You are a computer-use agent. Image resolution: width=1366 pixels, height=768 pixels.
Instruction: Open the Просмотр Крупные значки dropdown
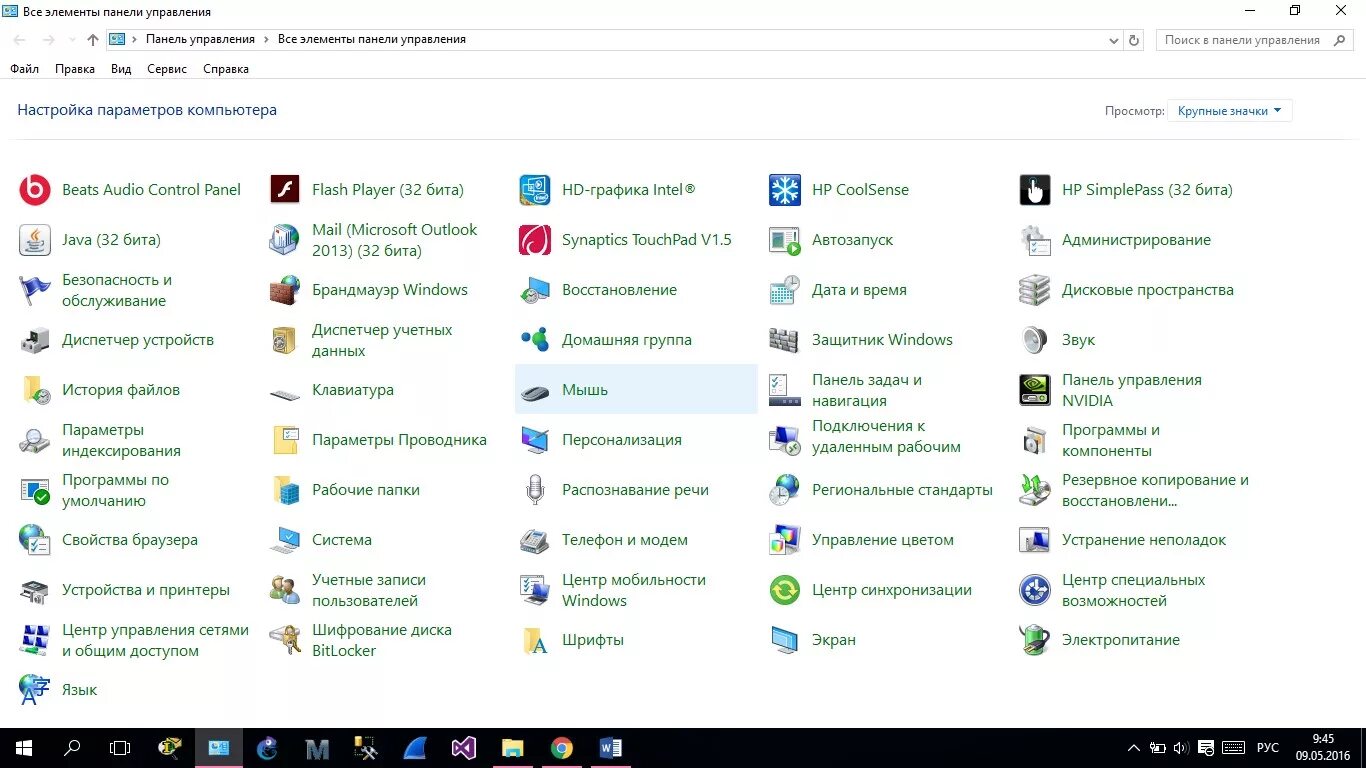[x=1230, y=111]
